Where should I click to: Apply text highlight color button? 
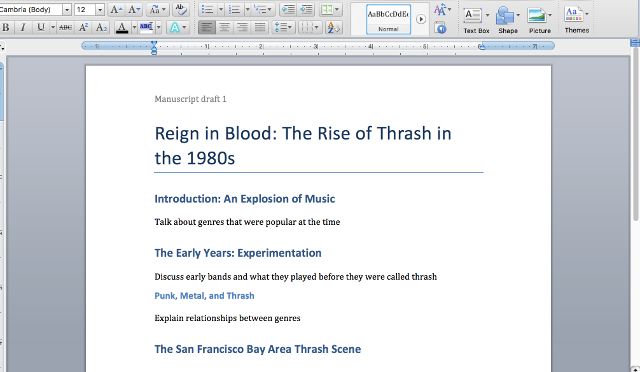[x=146, y=28]
